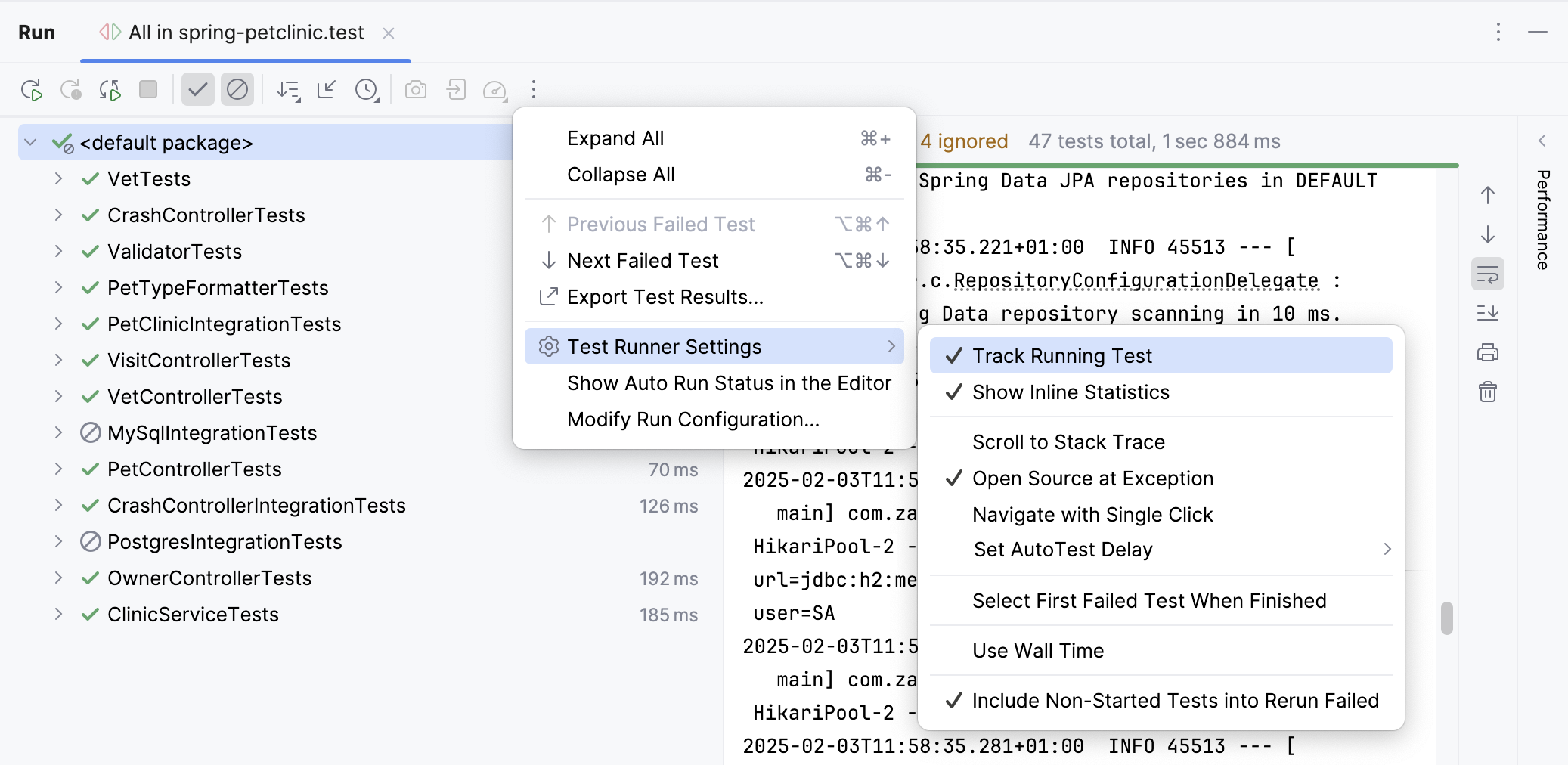1568x765 pixels.
Task: Run tests with coverage
Action: coord(495,89)
